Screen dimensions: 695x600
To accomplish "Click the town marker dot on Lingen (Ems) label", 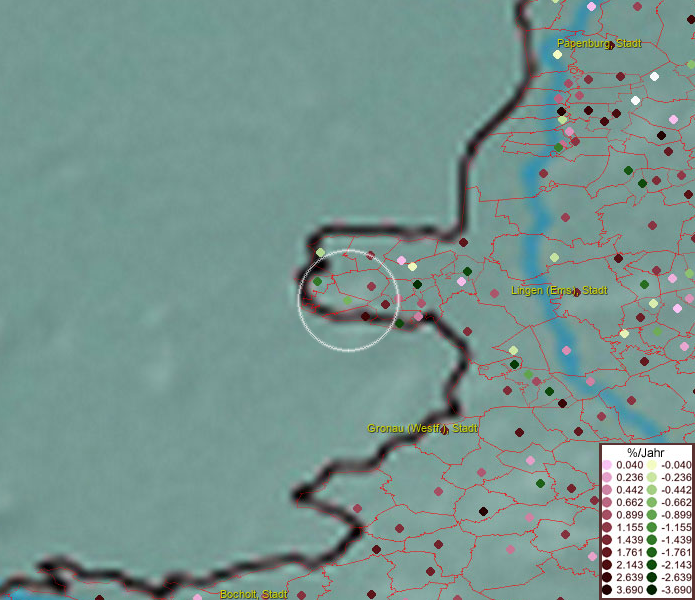I will pyautogui.click(x=576, y=292).
